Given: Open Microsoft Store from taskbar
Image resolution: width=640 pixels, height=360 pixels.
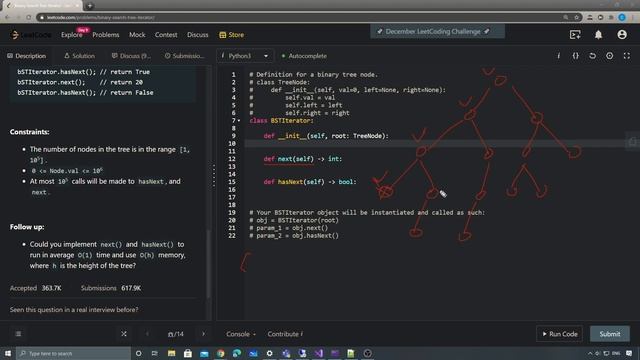Looking at the screenshot, I should click(188, 353).
